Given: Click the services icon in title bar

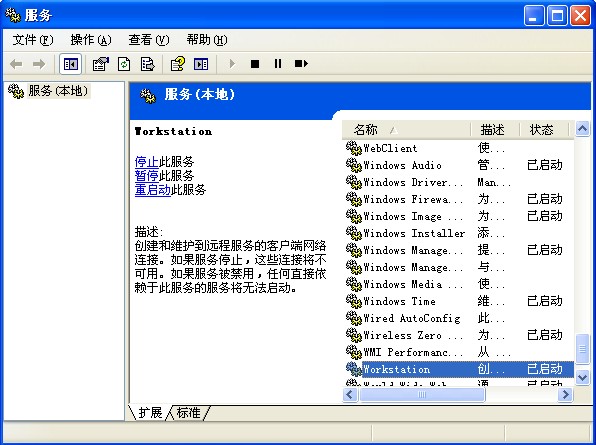Looking at the screenshot, I should coord(13,15).
